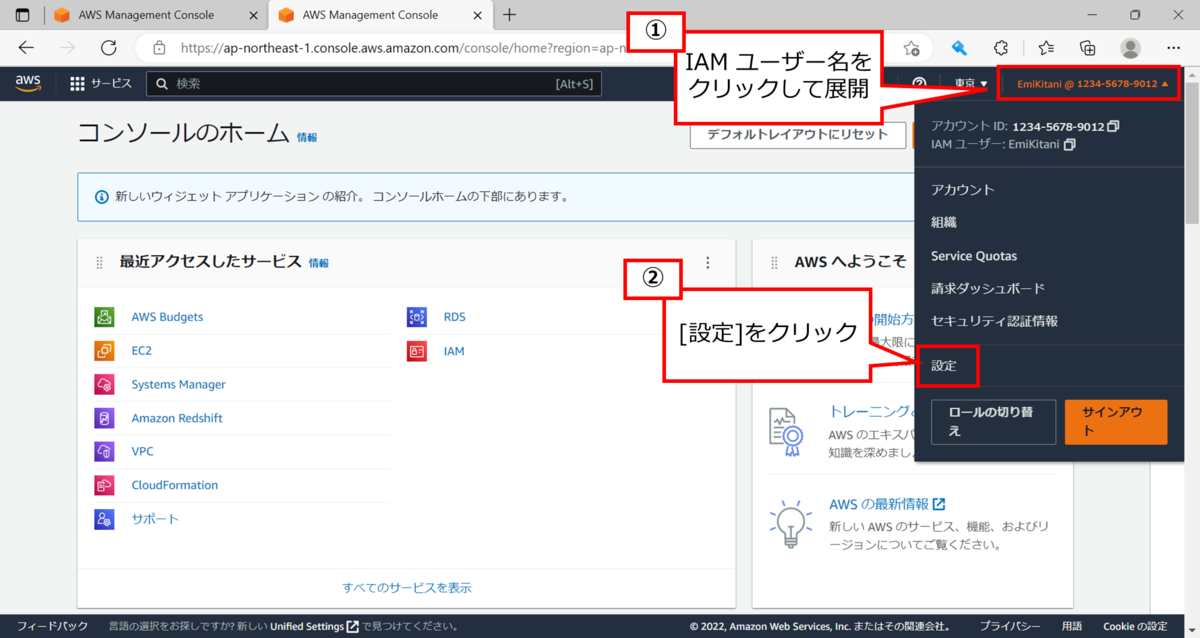Focus the AWS 検索 search box
1200x638 pixels.
tap(374, 84)
